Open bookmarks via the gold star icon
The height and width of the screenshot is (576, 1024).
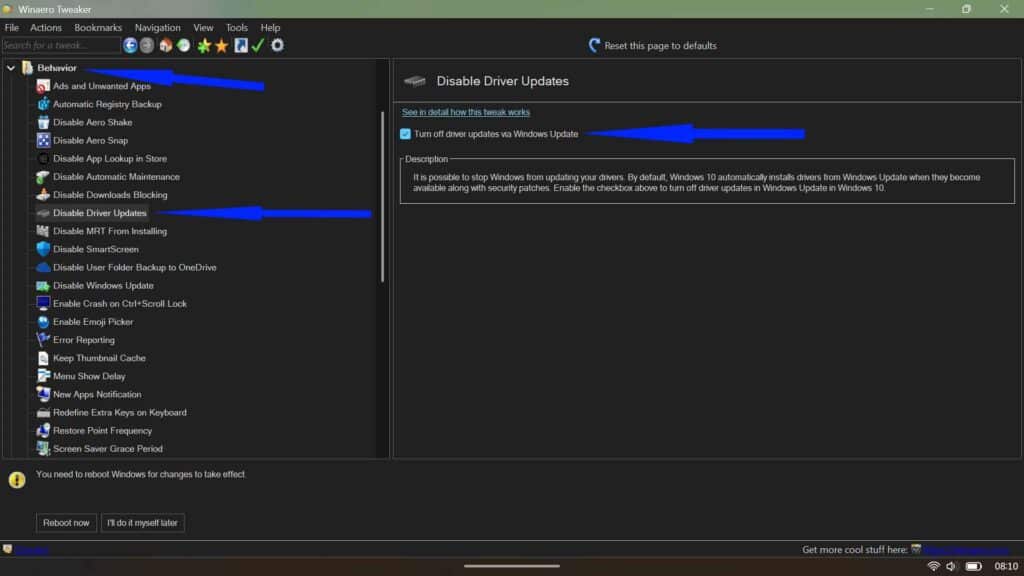(222, 45)
